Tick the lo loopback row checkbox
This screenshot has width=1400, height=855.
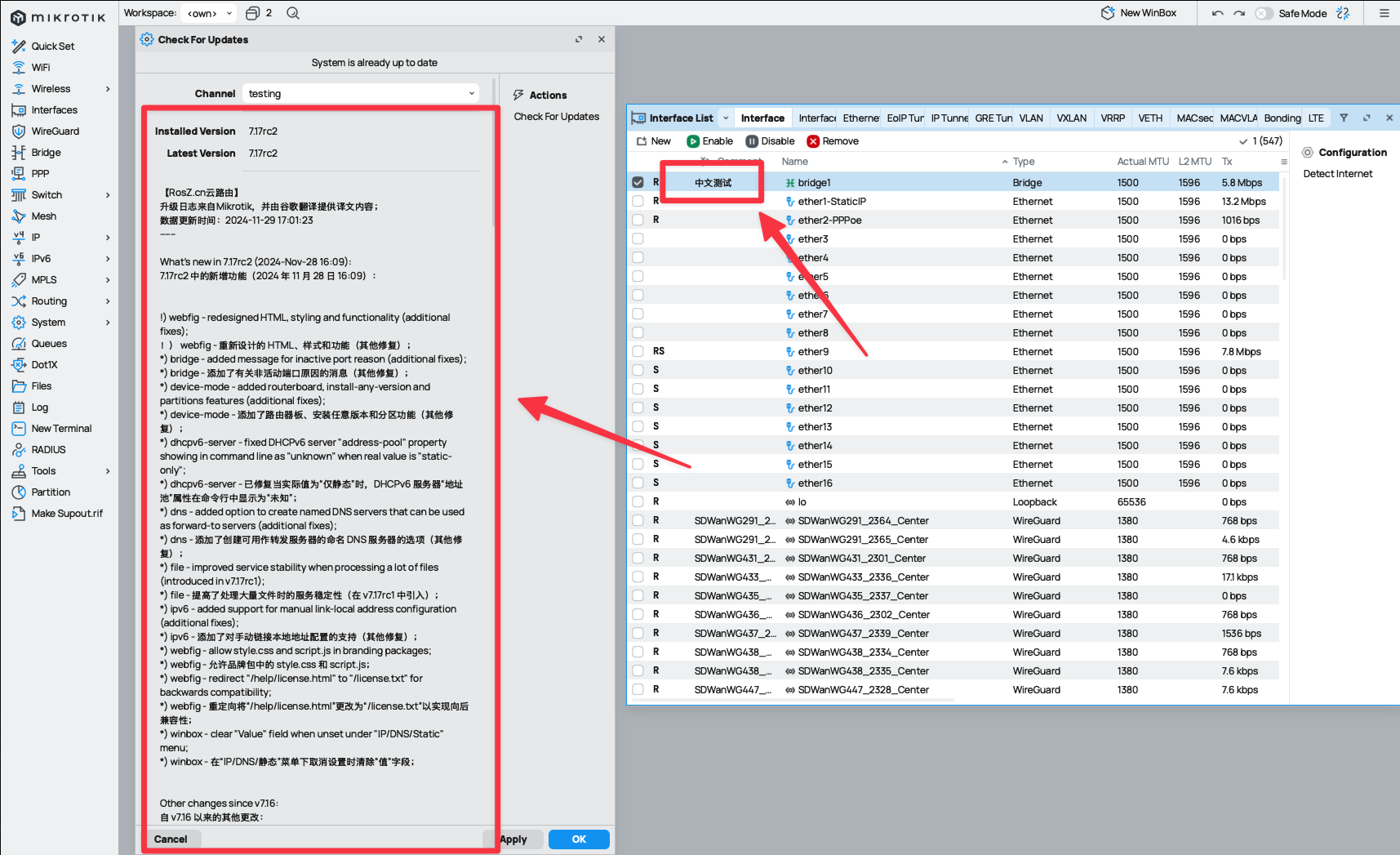[x=638, y=501]
